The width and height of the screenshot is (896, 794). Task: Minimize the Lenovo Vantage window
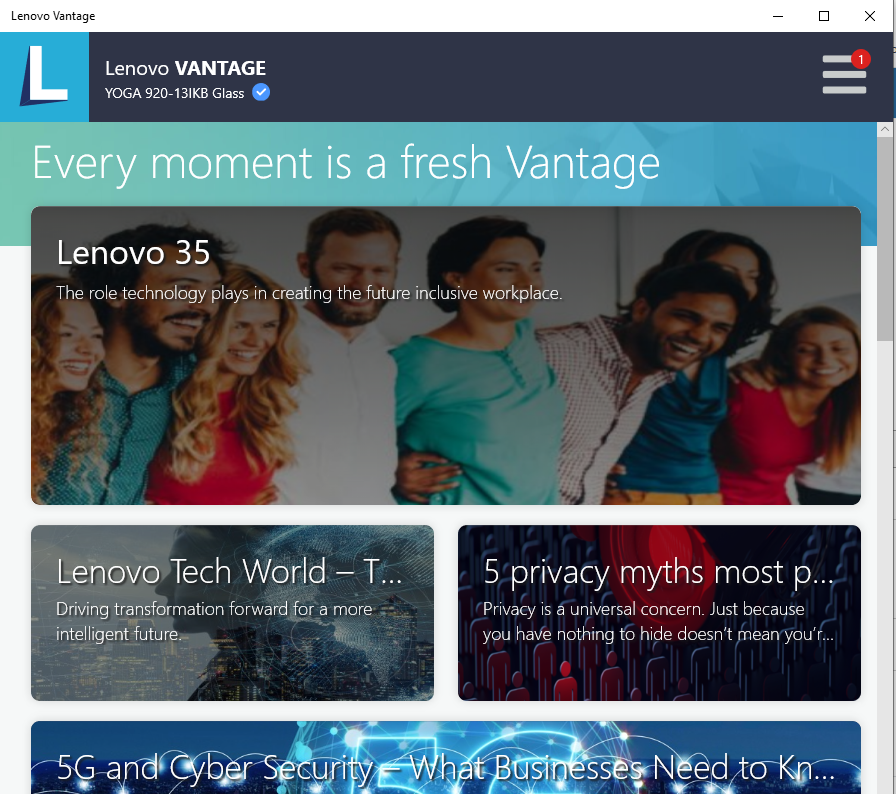point(778,16)
